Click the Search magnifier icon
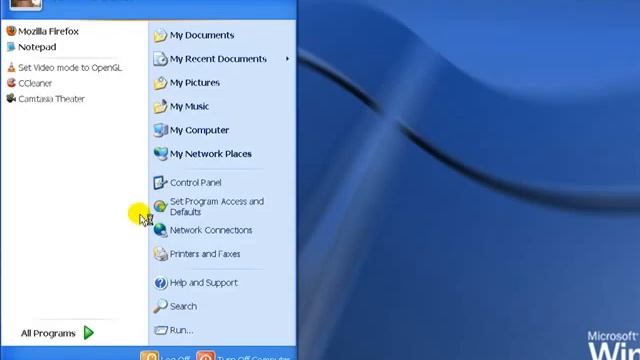This screenshot has width=640, height=360. pos(160,306)
